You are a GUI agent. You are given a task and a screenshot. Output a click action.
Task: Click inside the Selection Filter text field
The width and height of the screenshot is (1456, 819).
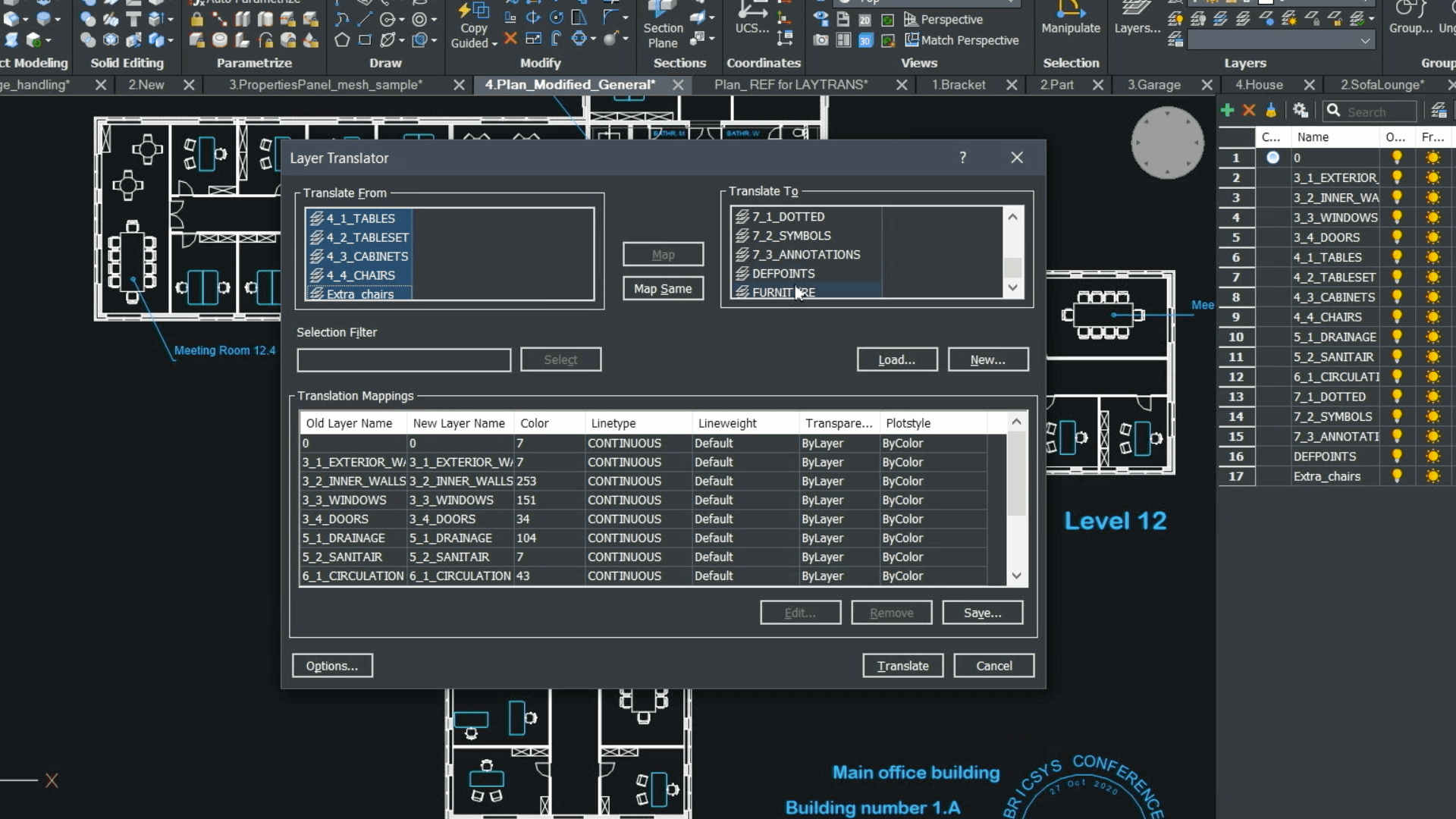click(x=403, y=359)
